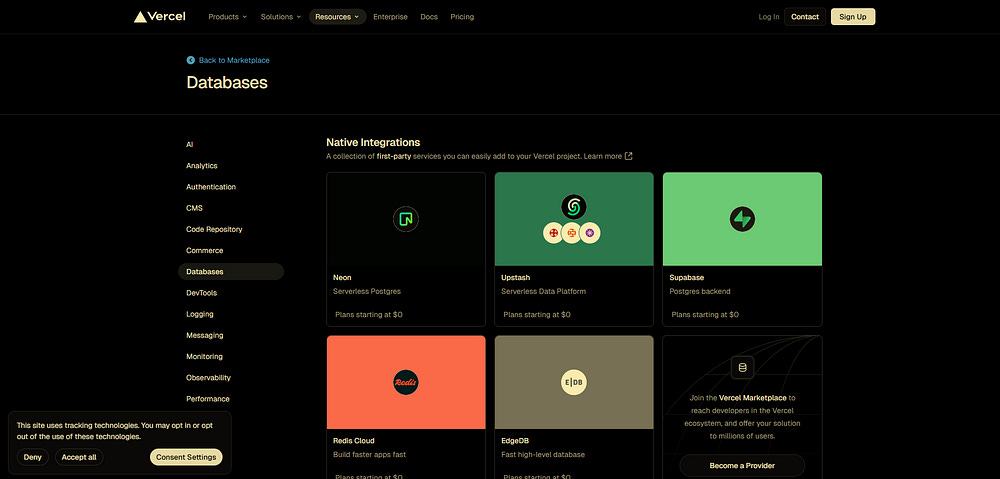This screenshot has width=1000, height=479.
Task: Click the Supabase lightning bolt logo
Action: (742, 219)
